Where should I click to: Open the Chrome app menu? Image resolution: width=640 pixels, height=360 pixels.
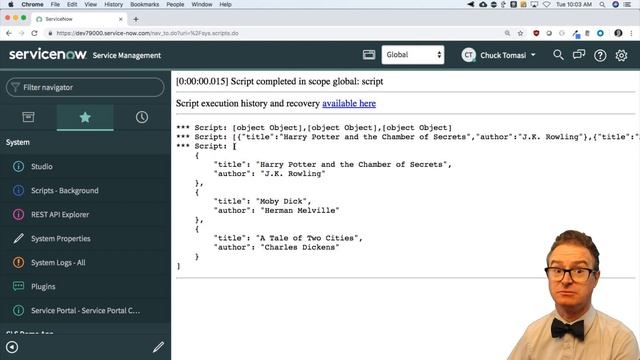(x=32, y=4)
